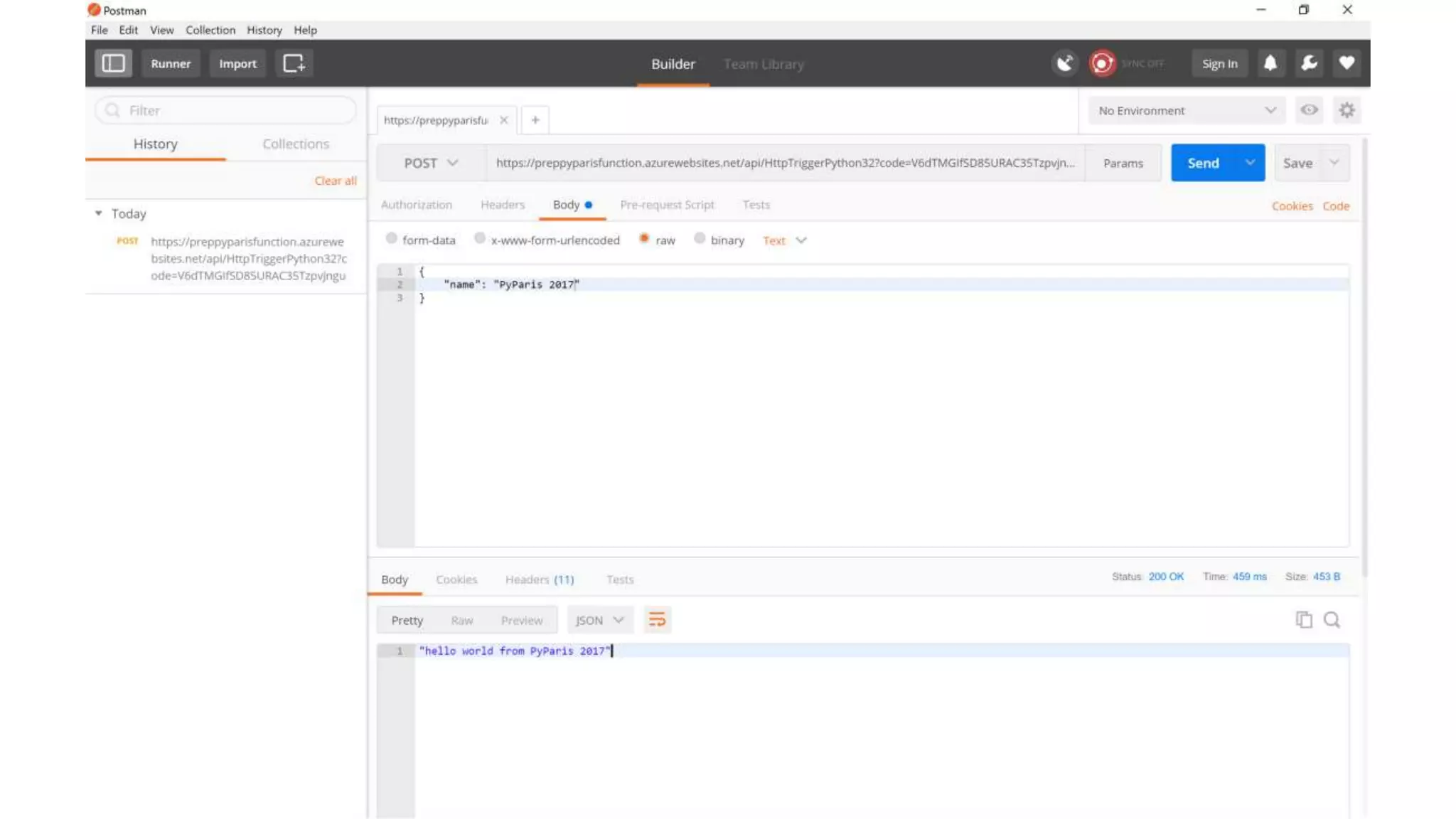Open the Headers request tab
1456x819 pixels.
click(x=502, y=205)
